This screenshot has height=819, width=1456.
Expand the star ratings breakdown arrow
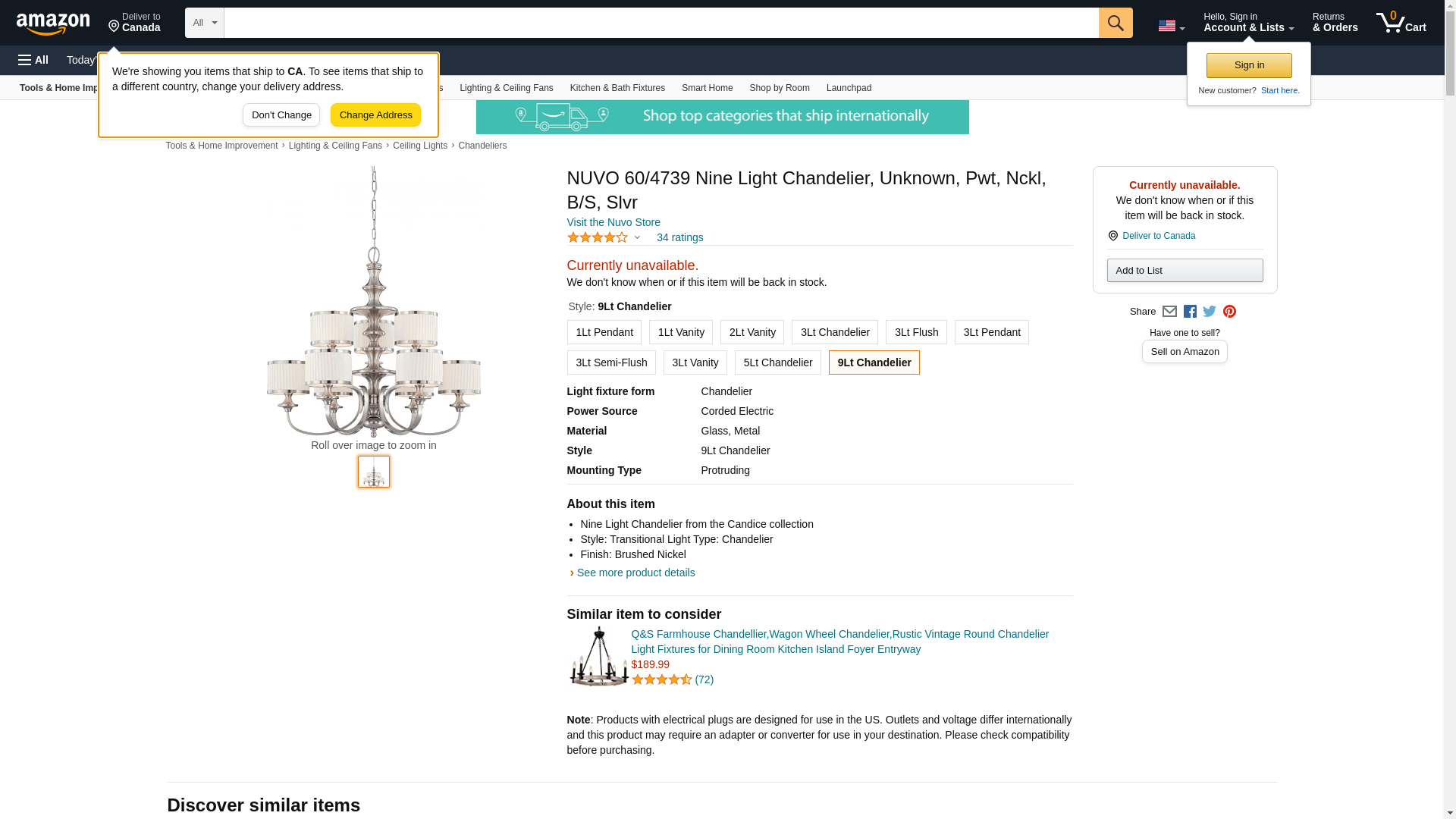(x=637, y=237)
